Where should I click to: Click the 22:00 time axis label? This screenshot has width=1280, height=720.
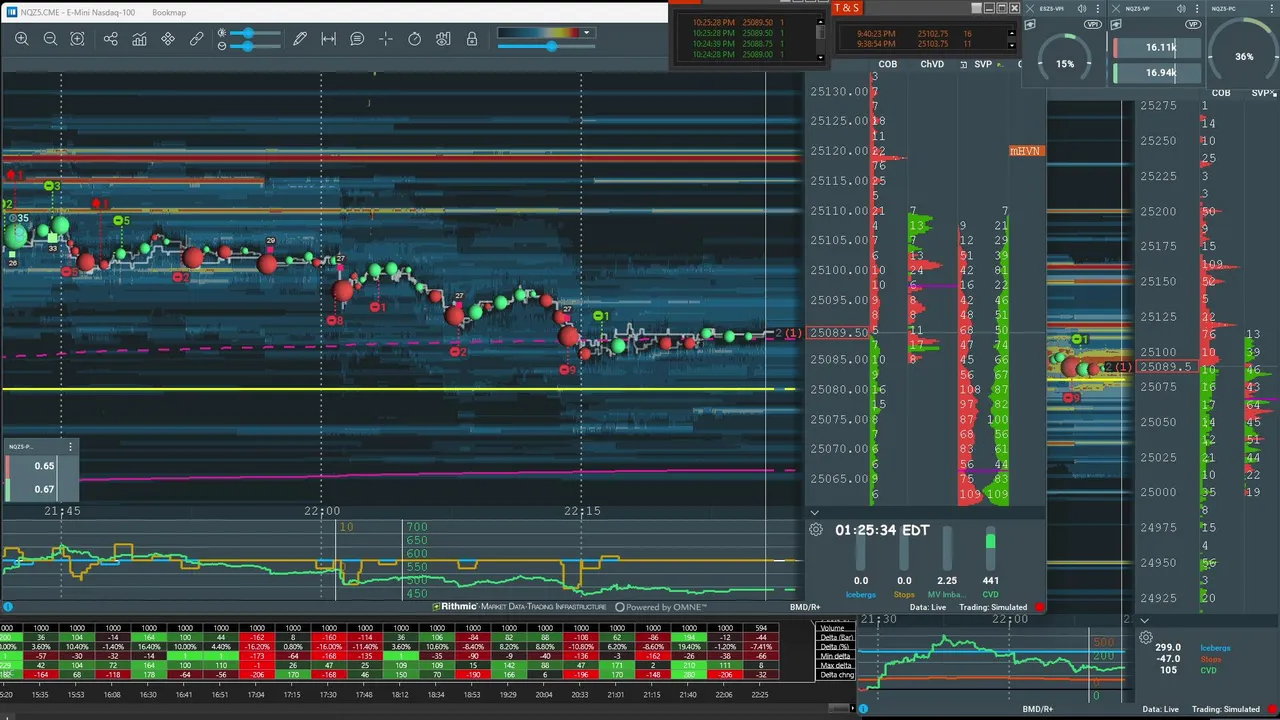coord(322,511)
